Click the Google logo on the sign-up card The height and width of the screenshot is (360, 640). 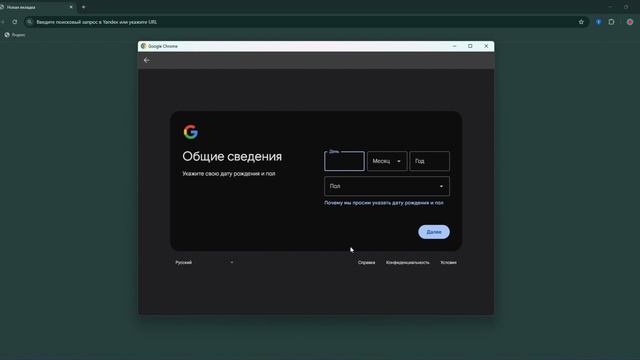click(x=191, y=132)
